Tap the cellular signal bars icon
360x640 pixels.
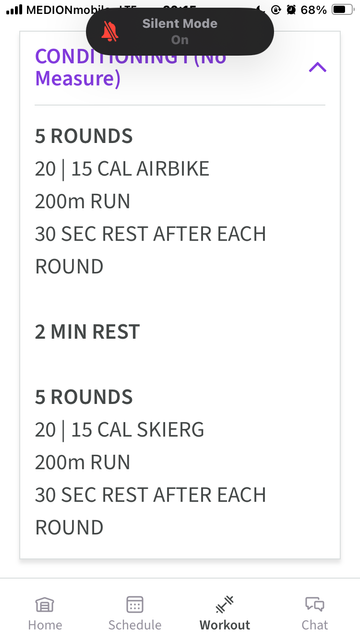point(14,9)
